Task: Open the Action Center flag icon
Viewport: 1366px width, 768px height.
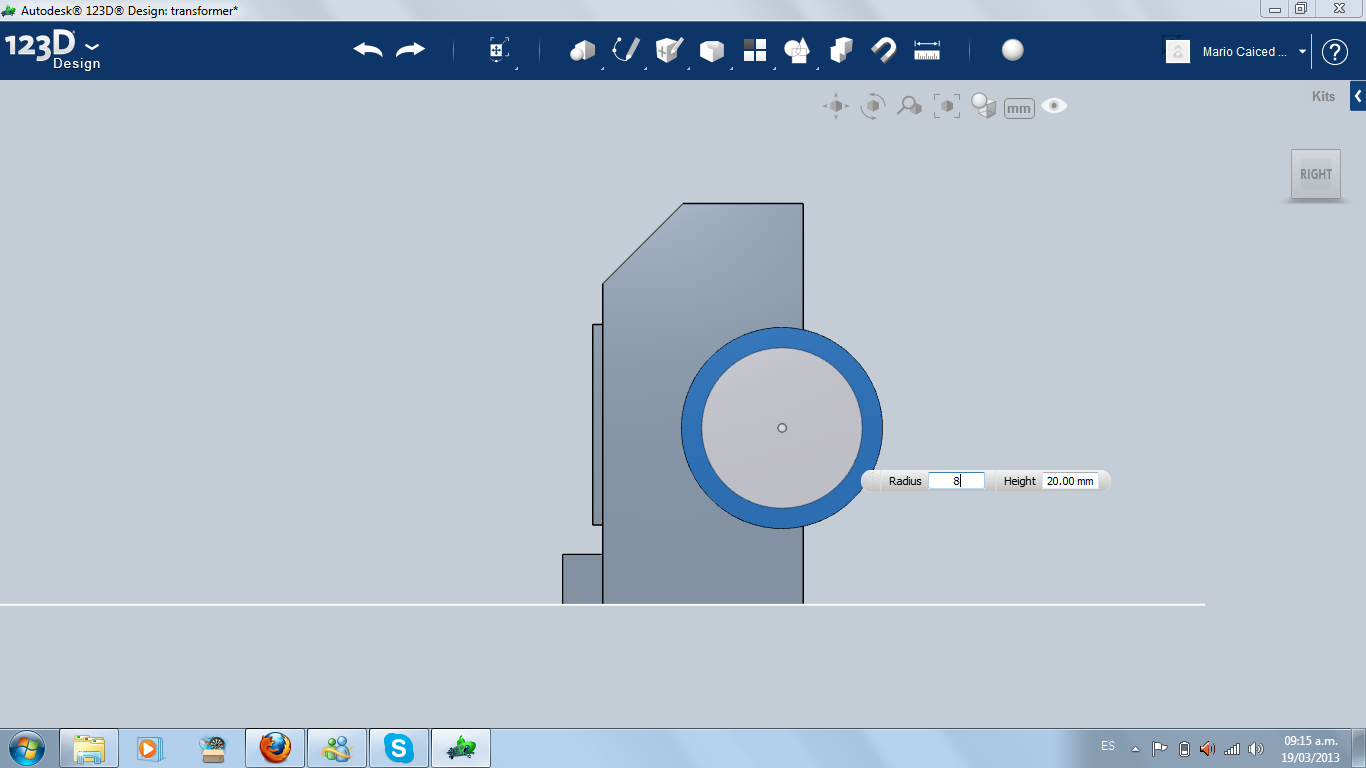Action: pos(1160,748)
